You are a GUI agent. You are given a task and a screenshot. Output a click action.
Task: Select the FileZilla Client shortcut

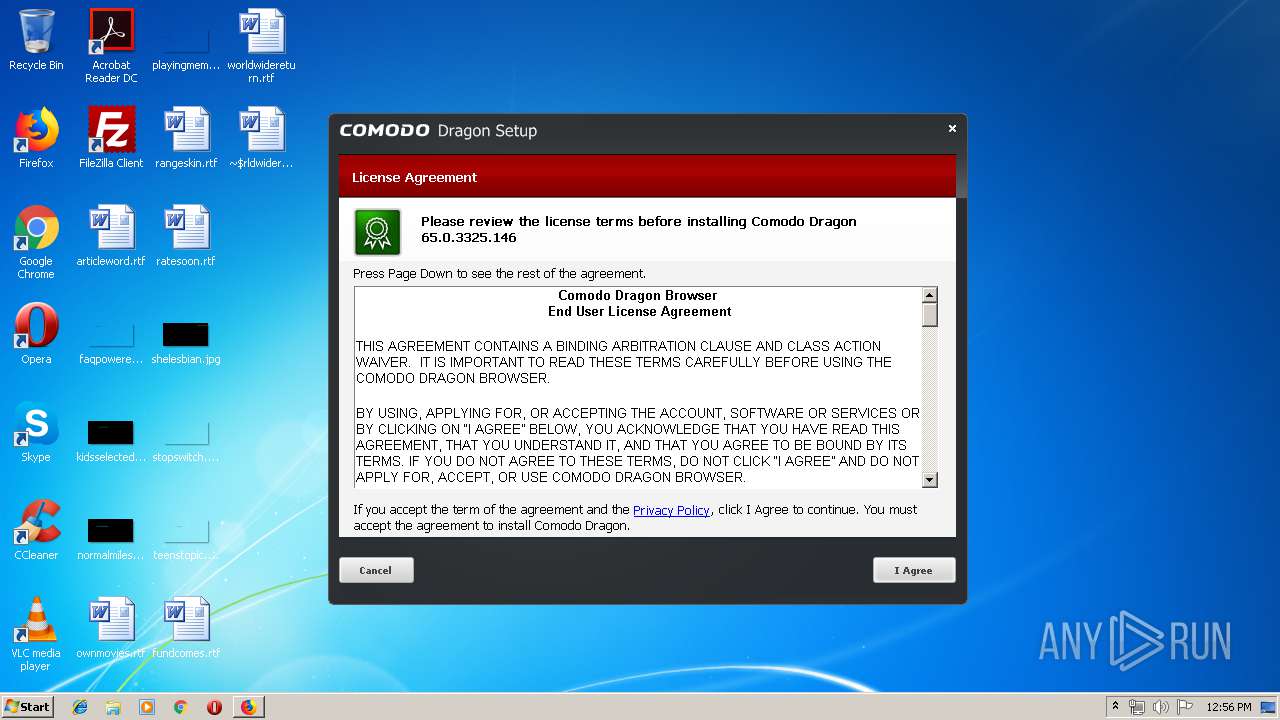pyautogui.click(x=111, y=139)
